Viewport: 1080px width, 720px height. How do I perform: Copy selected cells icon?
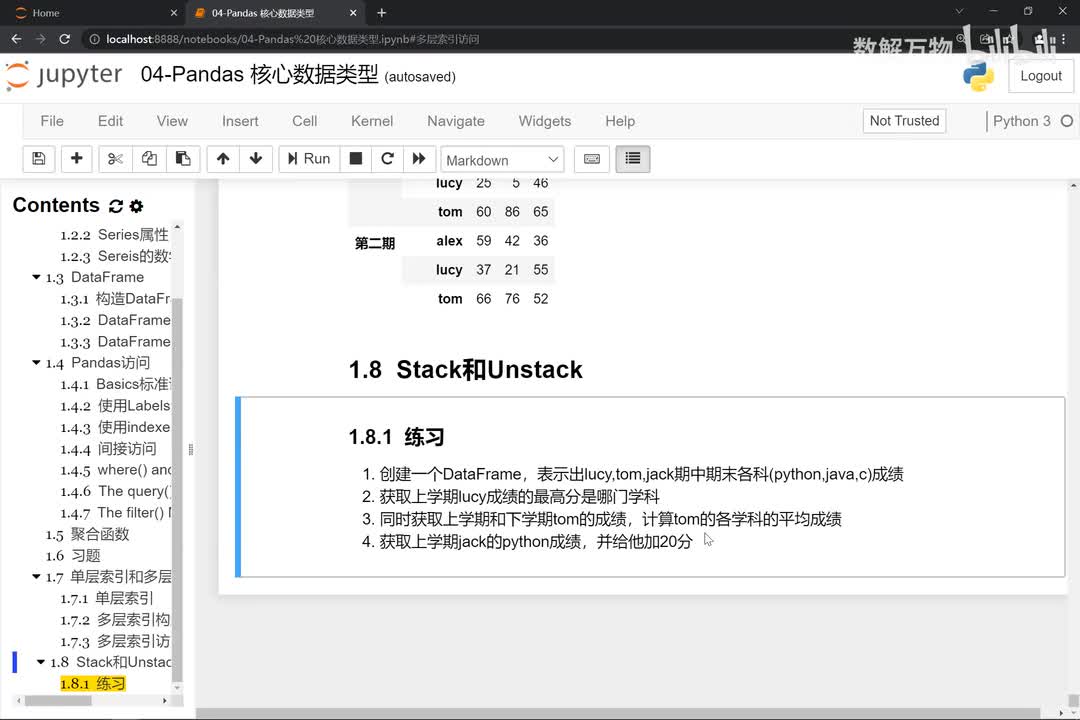point(149,158)
